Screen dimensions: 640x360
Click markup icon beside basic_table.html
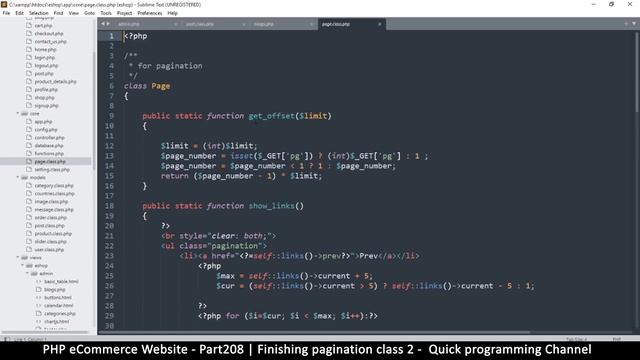[x=39, y=282]
